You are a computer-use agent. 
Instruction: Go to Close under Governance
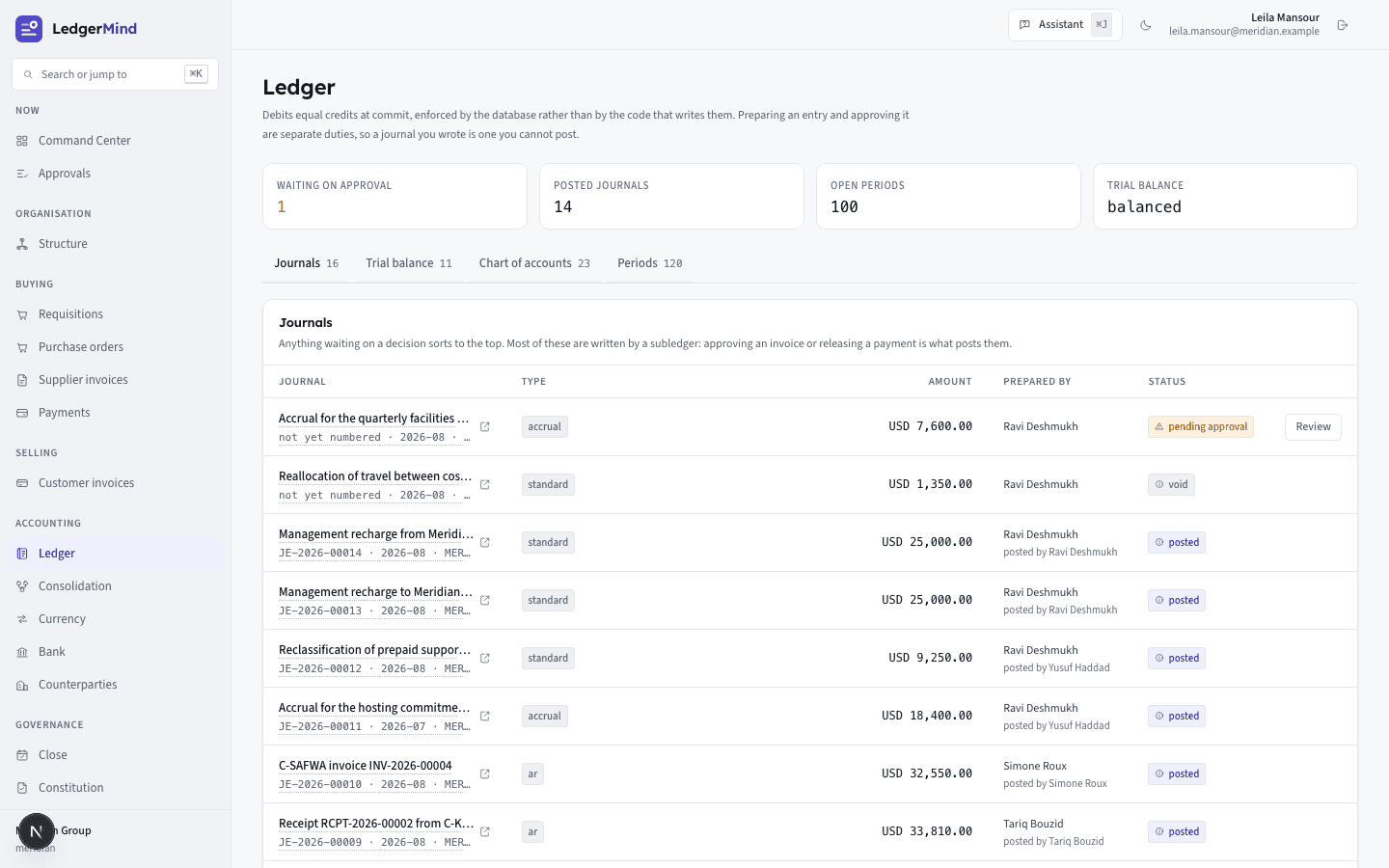pyautogui.click(x=115, y=755)
